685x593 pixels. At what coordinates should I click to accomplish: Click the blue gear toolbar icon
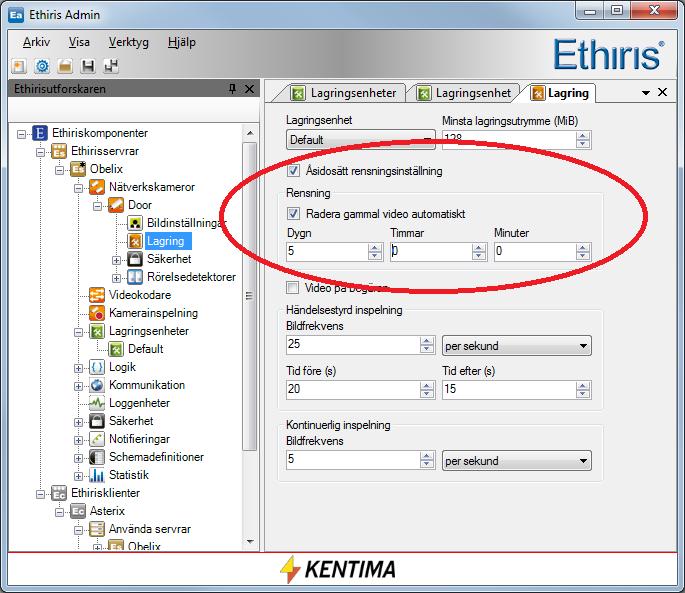(42, 66)
